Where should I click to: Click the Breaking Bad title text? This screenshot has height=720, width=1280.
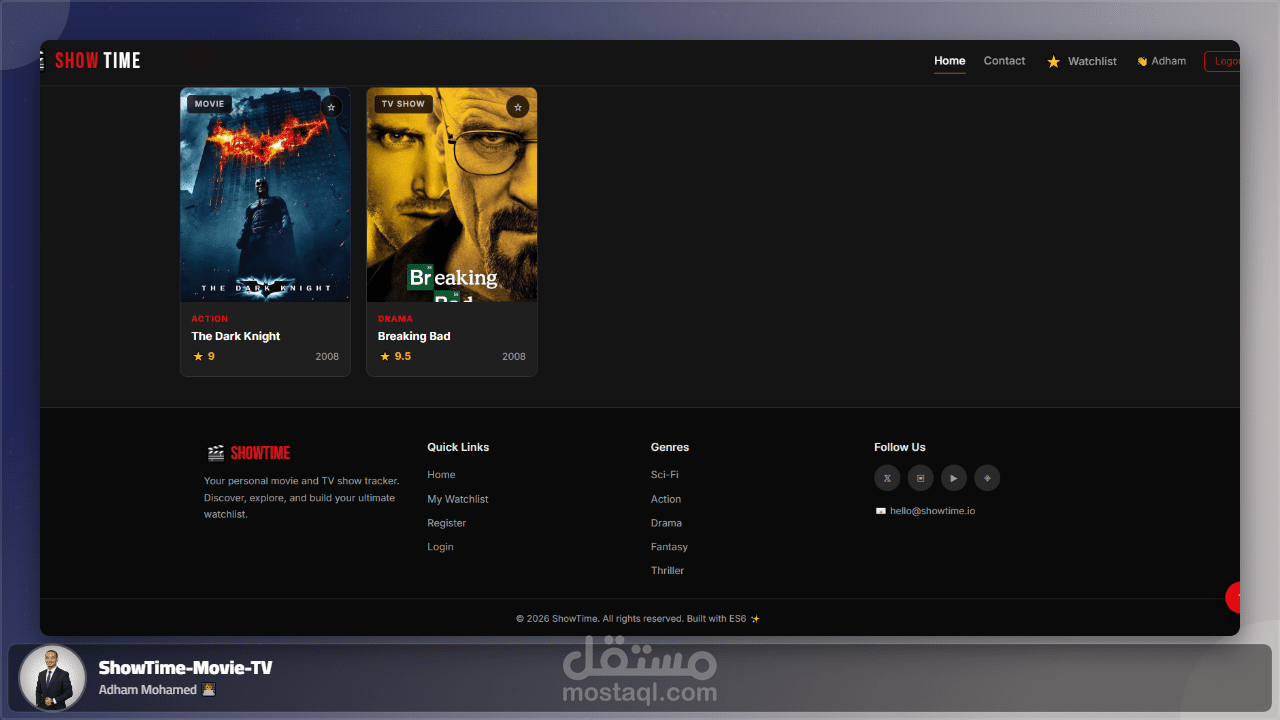tap(414, 336)
